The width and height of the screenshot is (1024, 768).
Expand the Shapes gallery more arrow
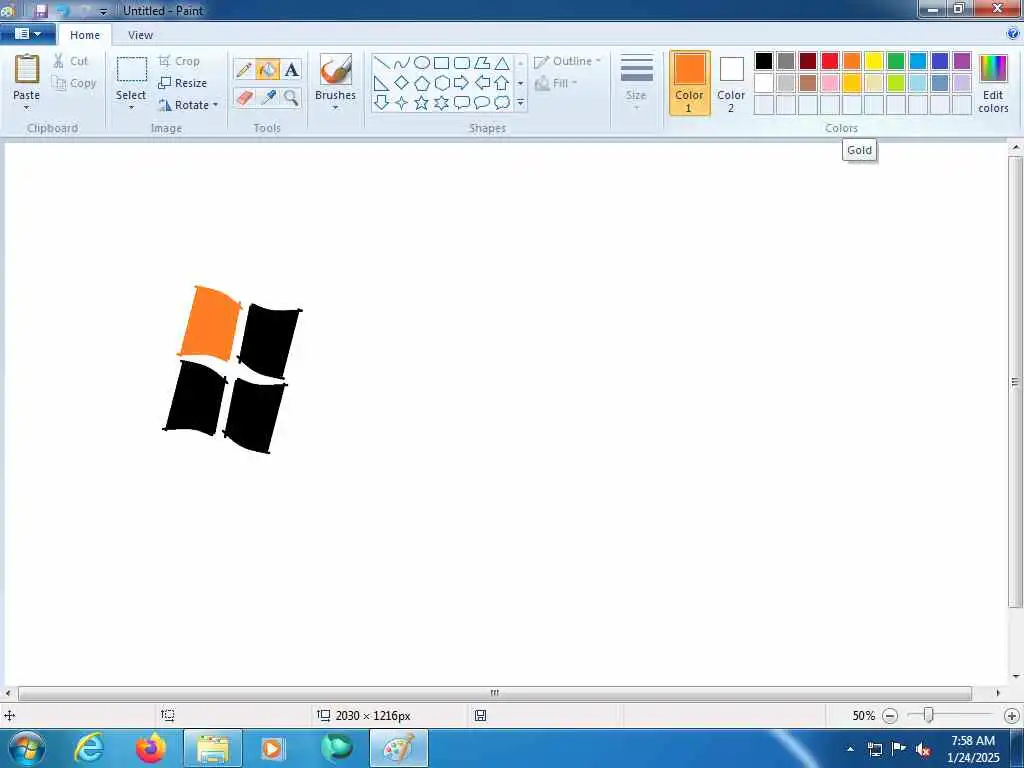pyautogui.click(x=520, y=103)
